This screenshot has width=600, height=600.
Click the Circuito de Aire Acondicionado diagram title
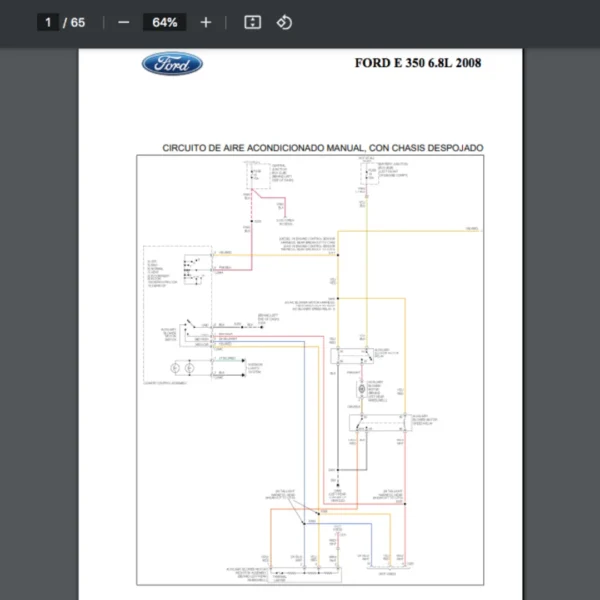pyautogui.click(x=322, y=148)
